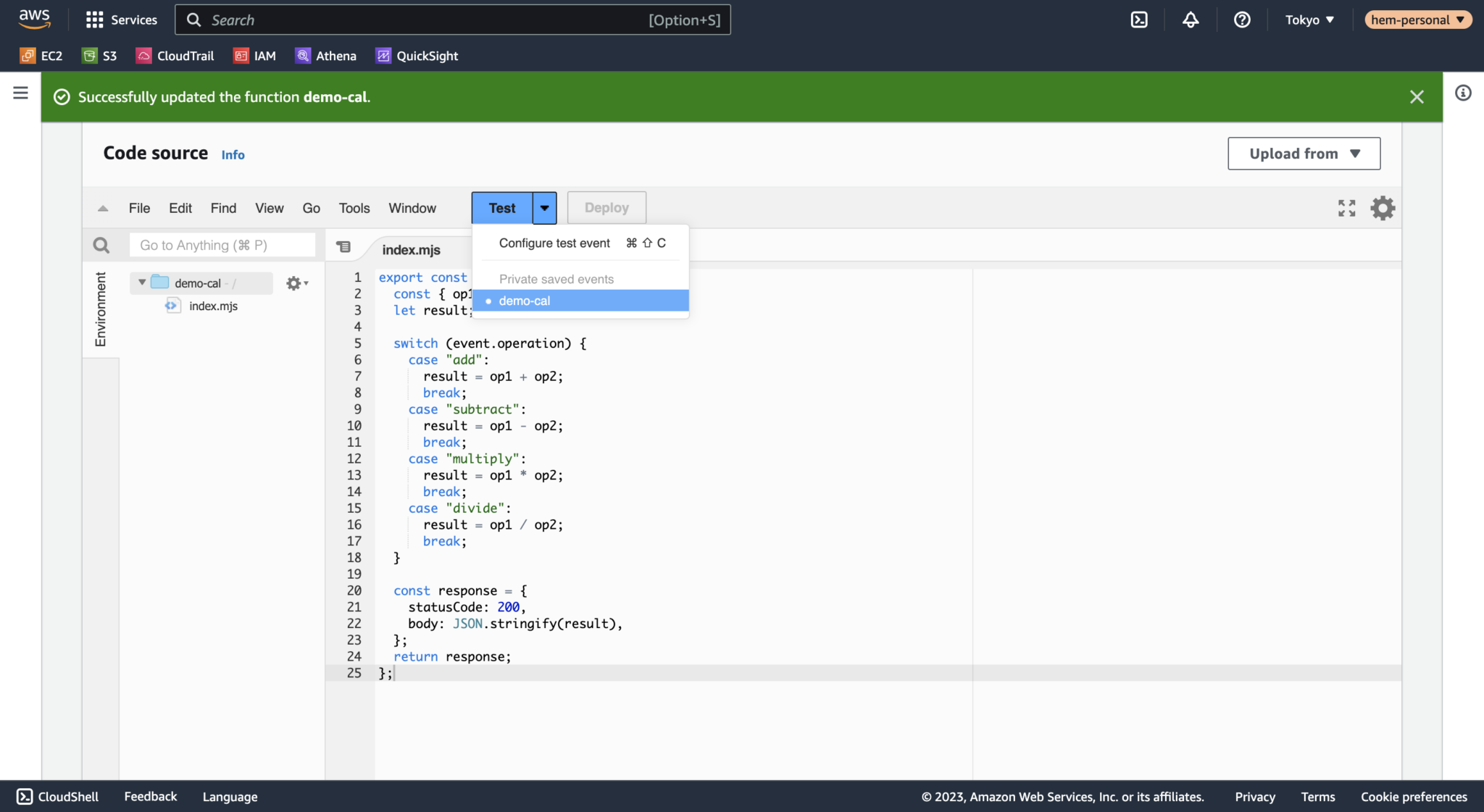Open the help question mark menu
1484x812 pixels.
(x=1242, y=20)
